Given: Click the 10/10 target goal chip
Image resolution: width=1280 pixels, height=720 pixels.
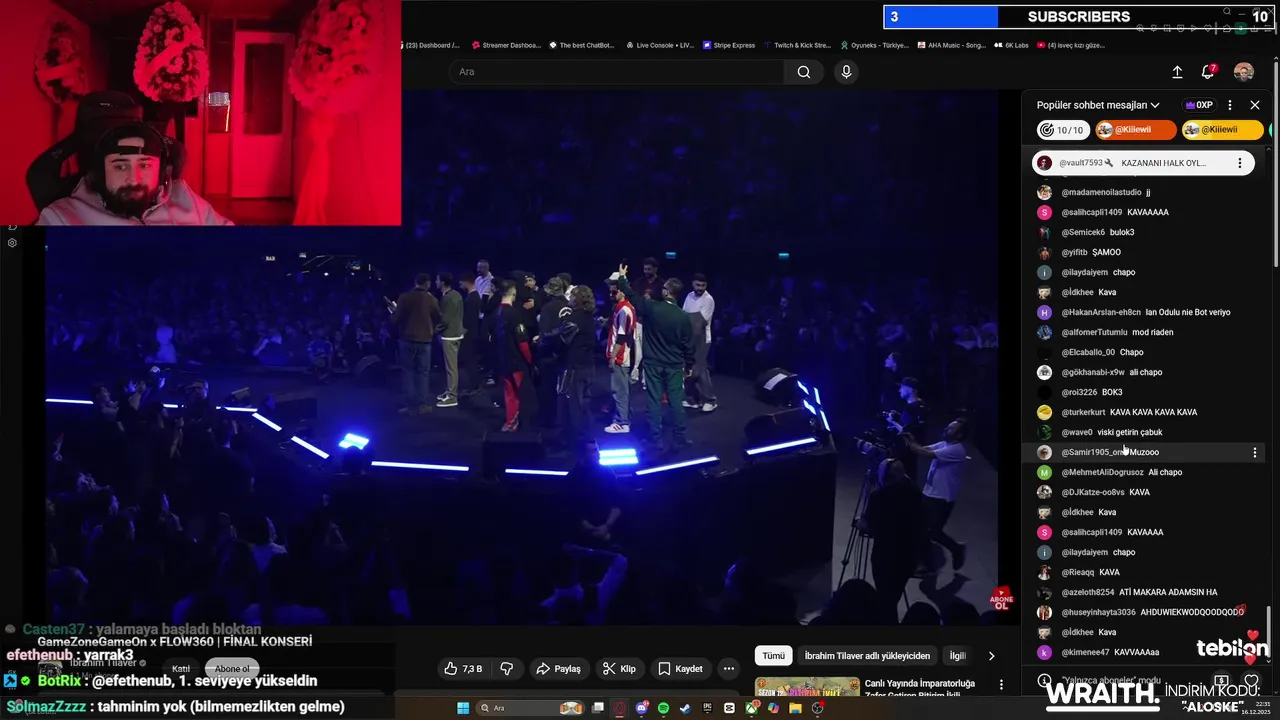Looking at the screenshot, I should (x=1061, y=130).
